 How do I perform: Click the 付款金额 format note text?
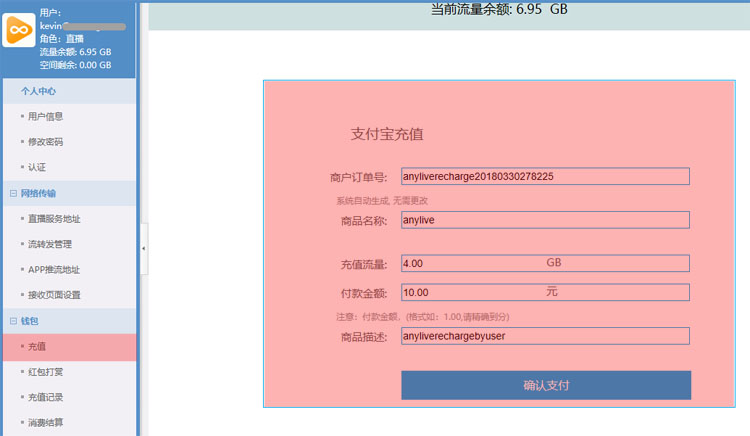click(x=422, y=317)
